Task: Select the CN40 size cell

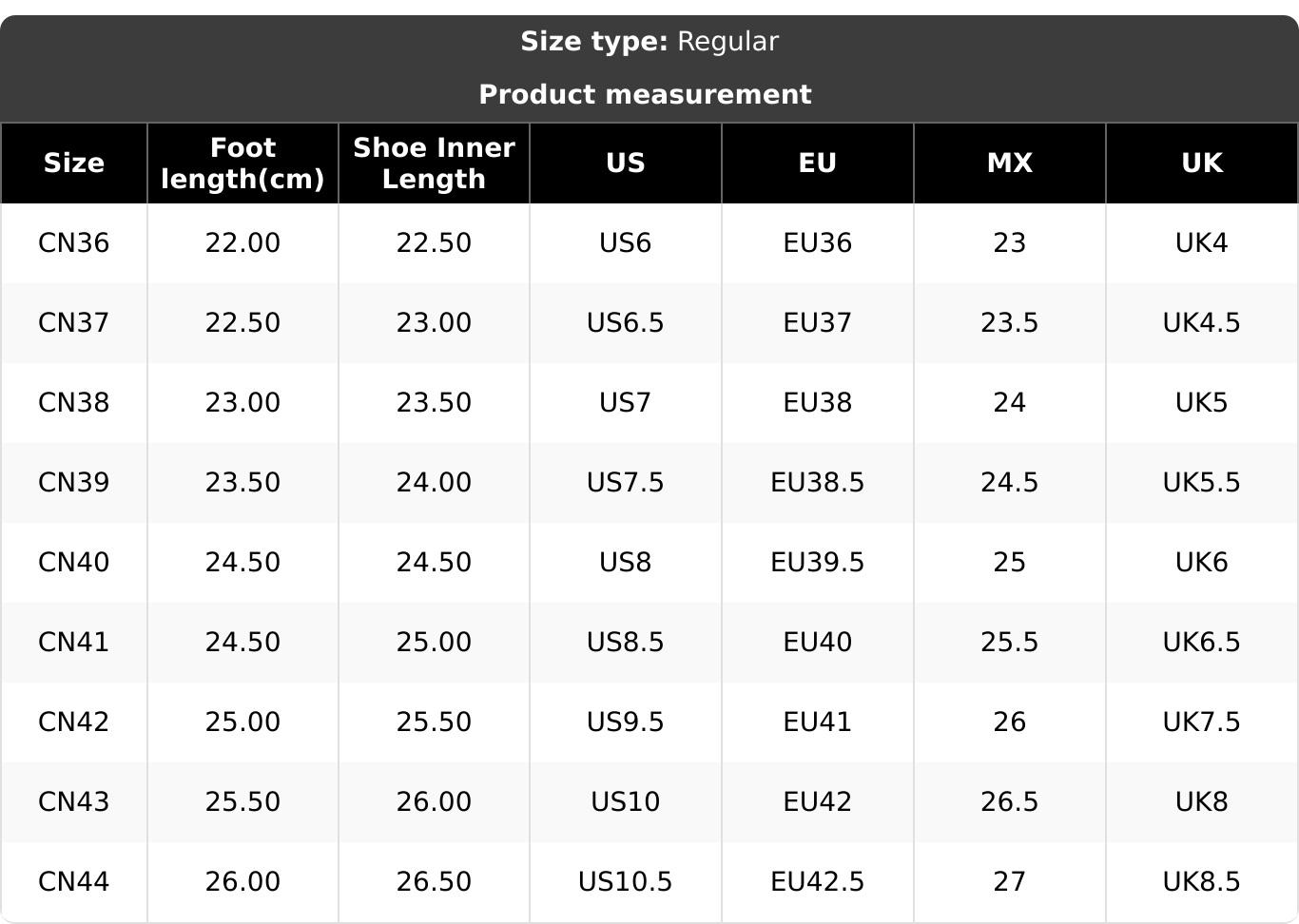Action: pyautogui.click(x=73, y=562)
